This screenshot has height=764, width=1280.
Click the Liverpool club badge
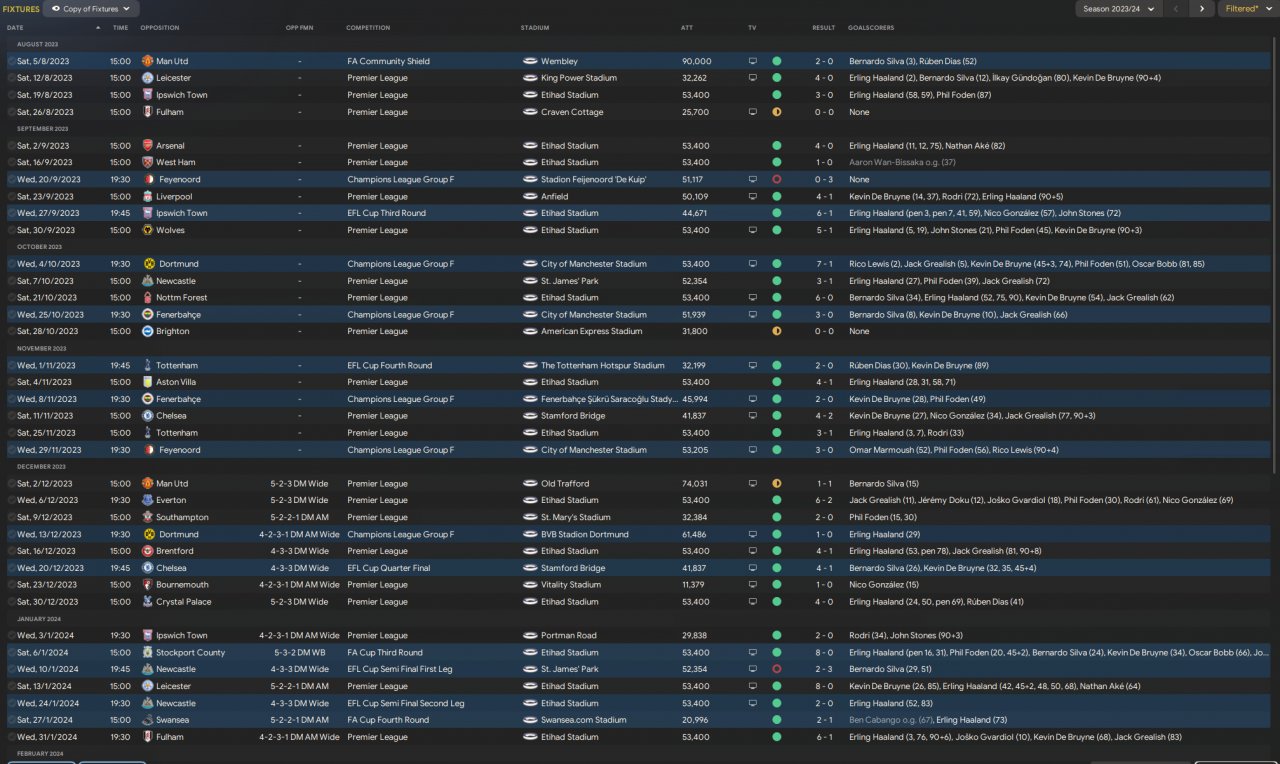(x=148, y=196)
